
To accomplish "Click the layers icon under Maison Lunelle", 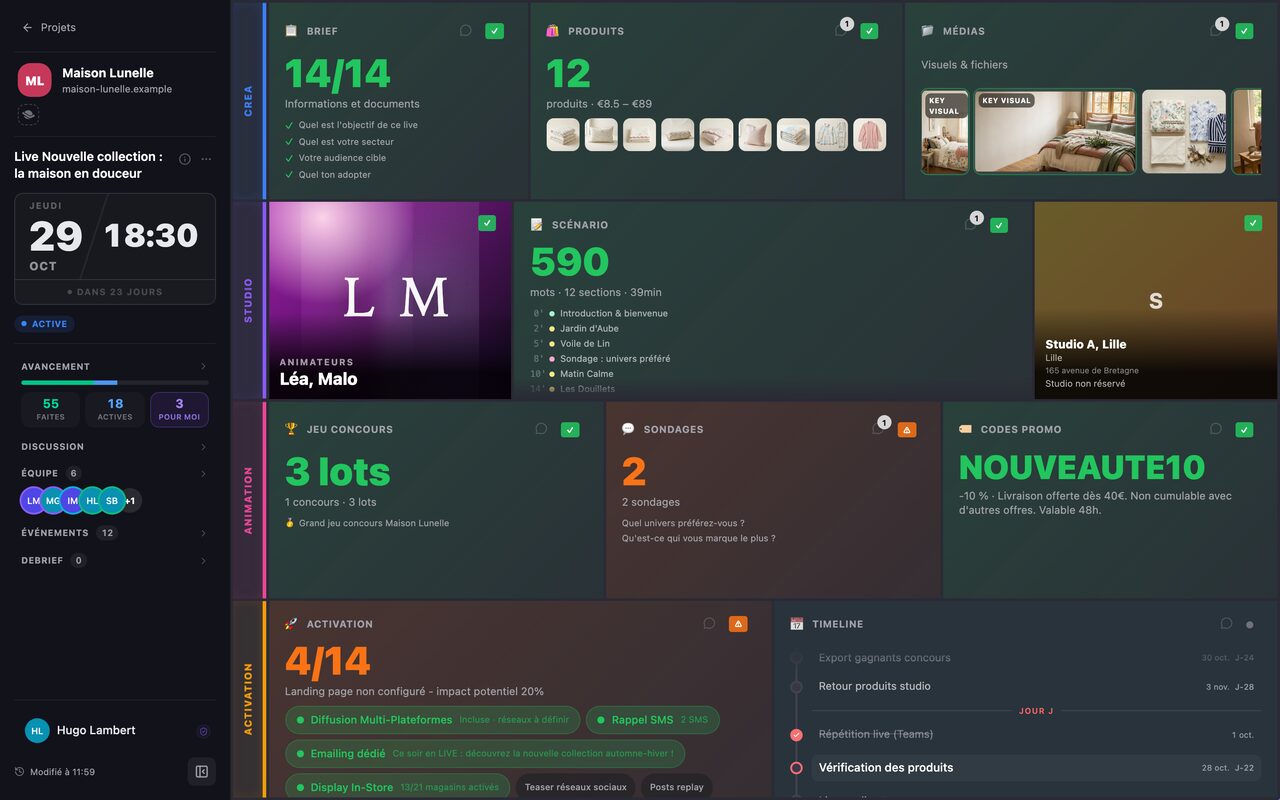I will 28,115.
